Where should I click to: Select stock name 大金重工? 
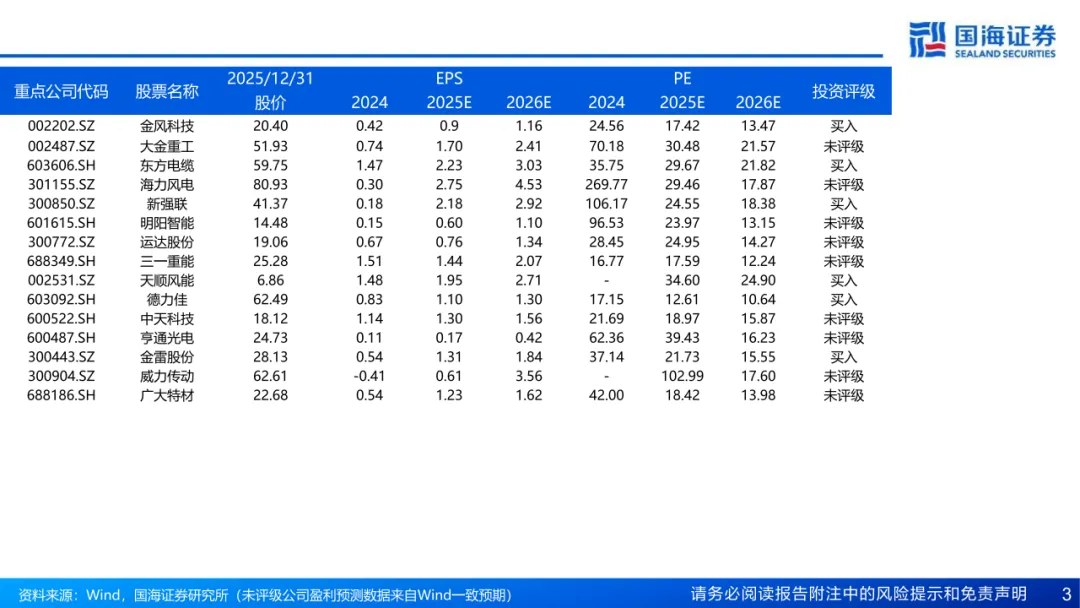coord(167,146)
